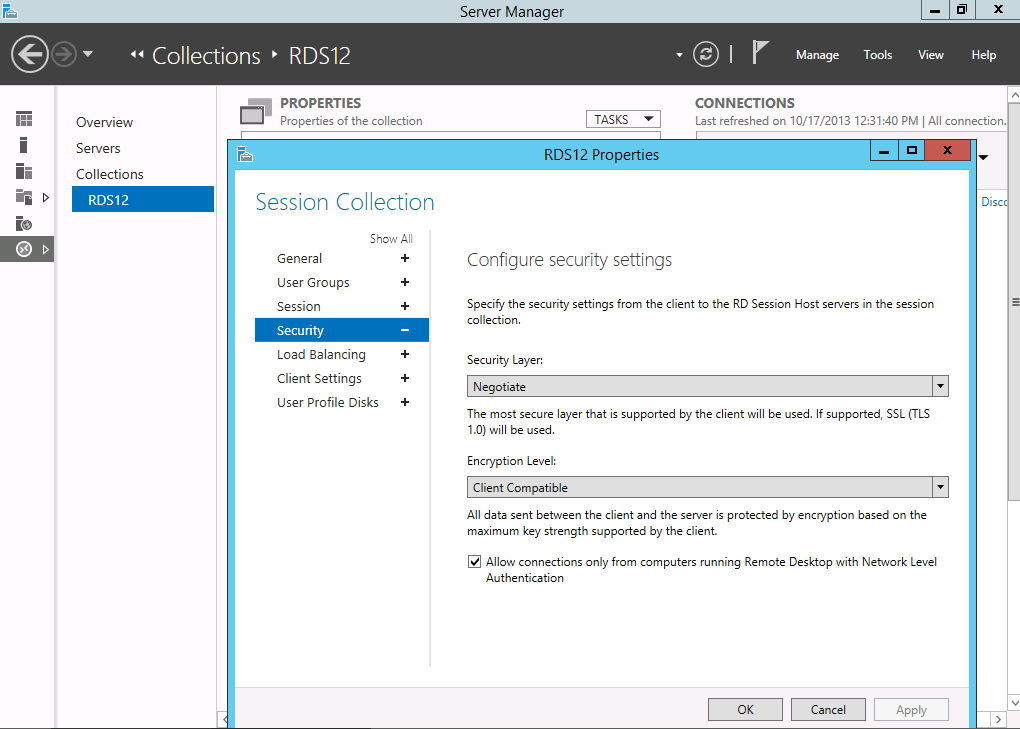Open the TASKS dropdown in Properties panel
The height and width of the screenshot is (729, 1020).
[x=623, y=119]
